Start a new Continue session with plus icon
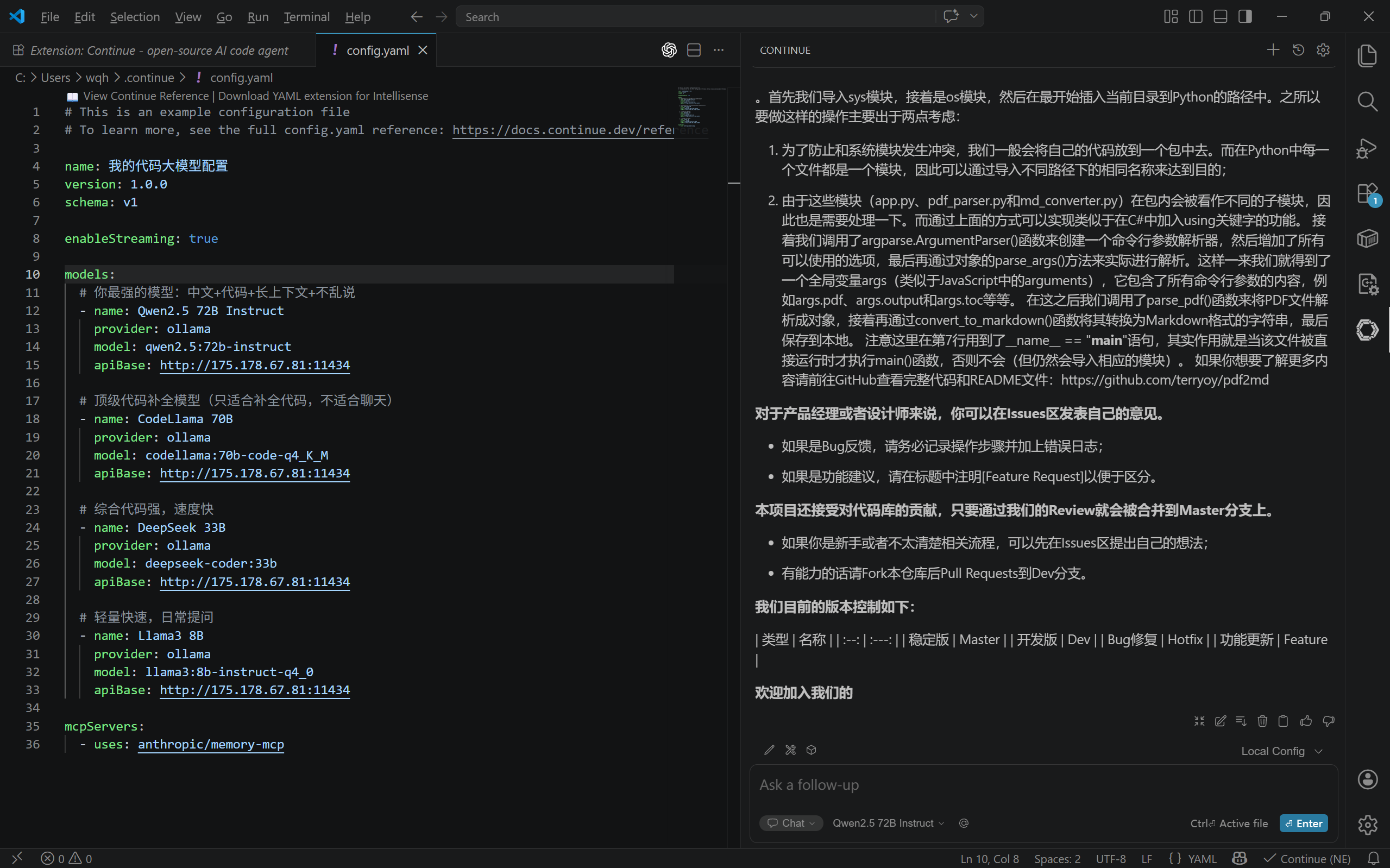 click(x=1273, y=50)
